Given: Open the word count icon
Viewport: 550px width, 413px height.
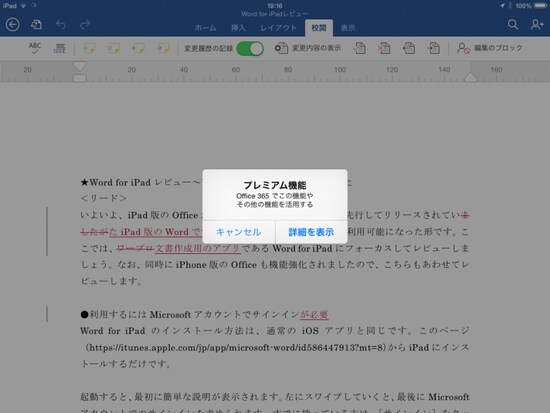Looking at the screenshot, I should click(60, 48).
